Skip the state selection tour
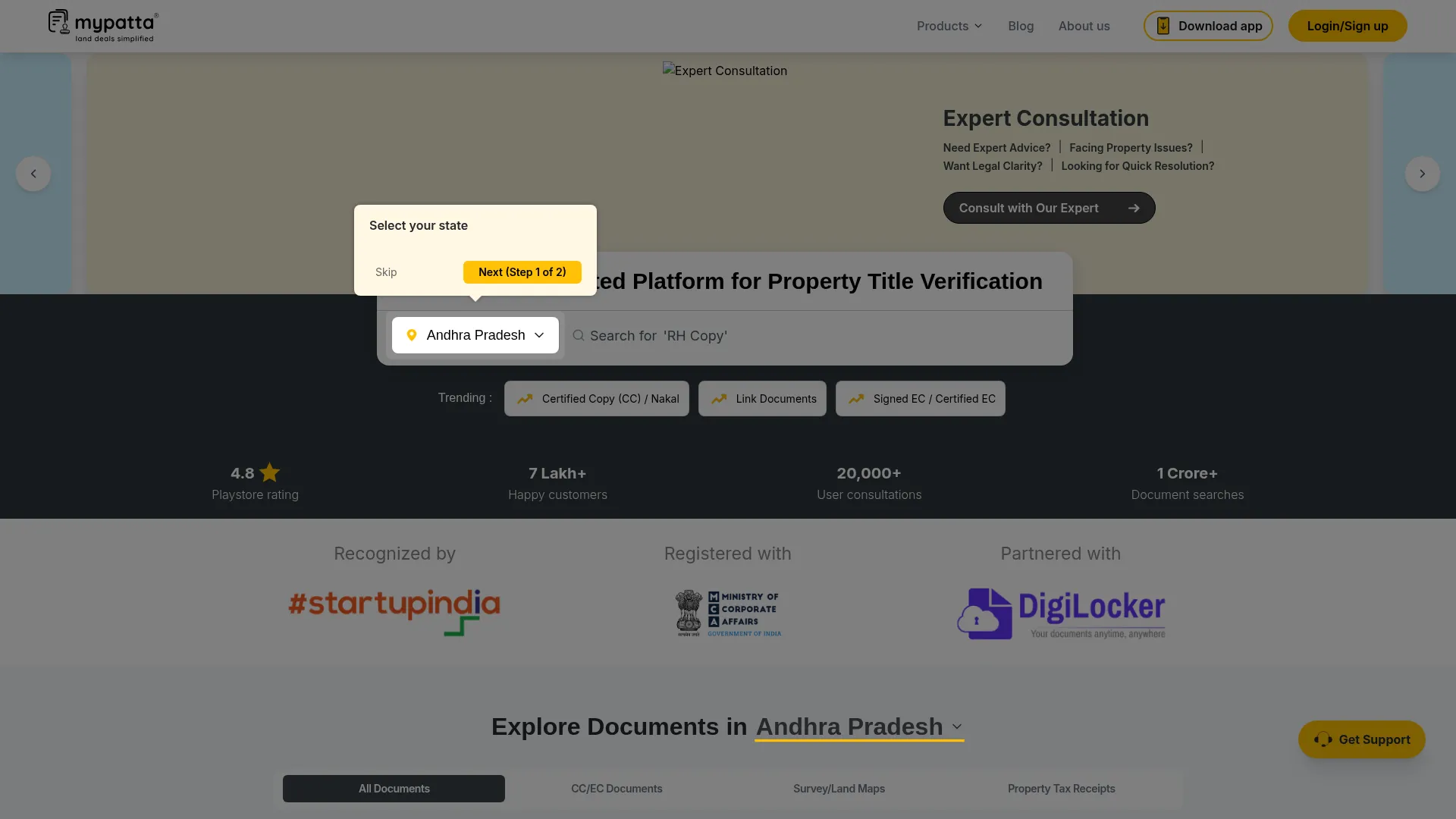This screenshot has width=1456, height=819. 386,272
